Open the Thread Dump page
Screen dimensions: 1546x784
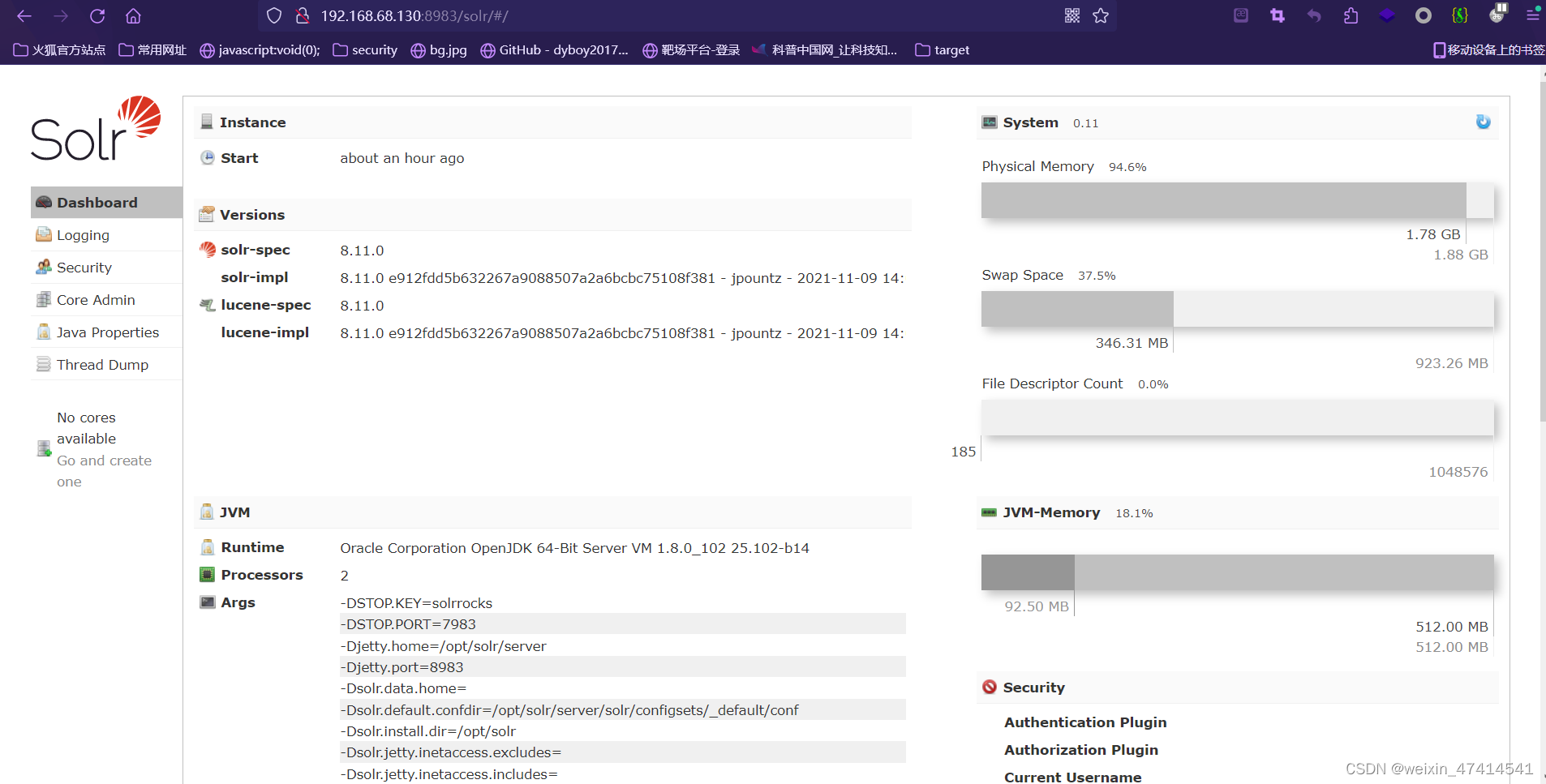[x=102, y=364]
